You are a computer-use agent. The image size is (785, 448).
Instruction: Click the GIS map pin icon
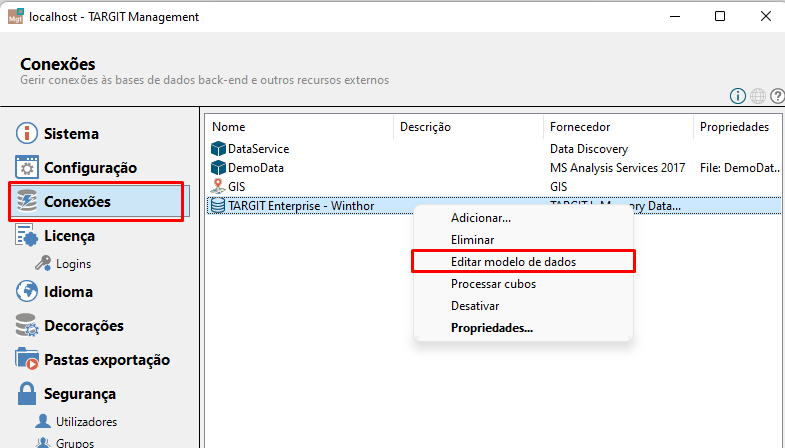(218, 186)
